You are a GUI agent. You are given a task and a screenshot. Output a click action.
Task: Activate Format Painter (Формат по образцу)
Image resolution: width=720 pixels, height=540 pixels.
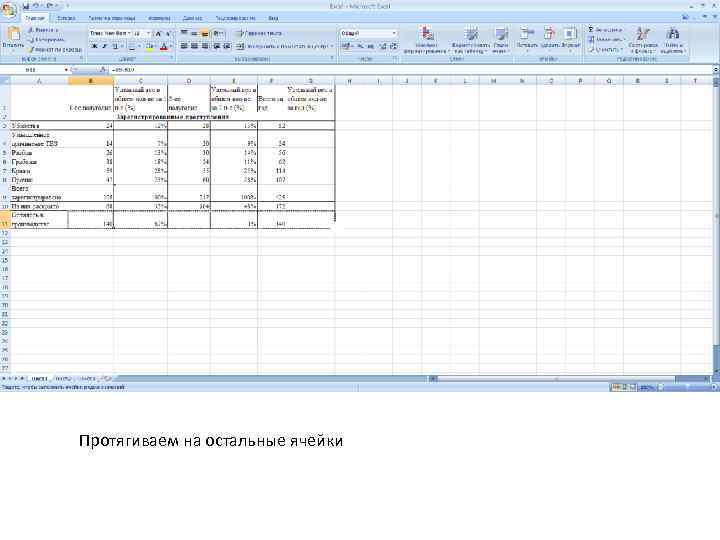tap(54, 49)
